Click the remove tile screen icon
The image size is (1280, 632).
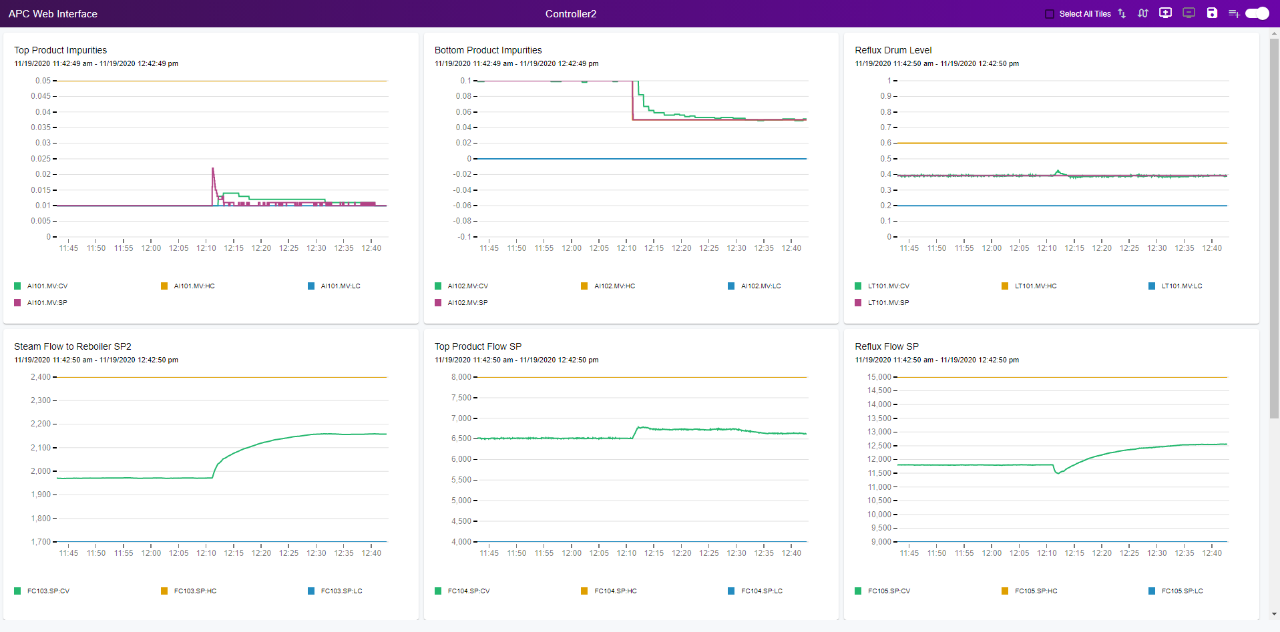point(1189,13)
